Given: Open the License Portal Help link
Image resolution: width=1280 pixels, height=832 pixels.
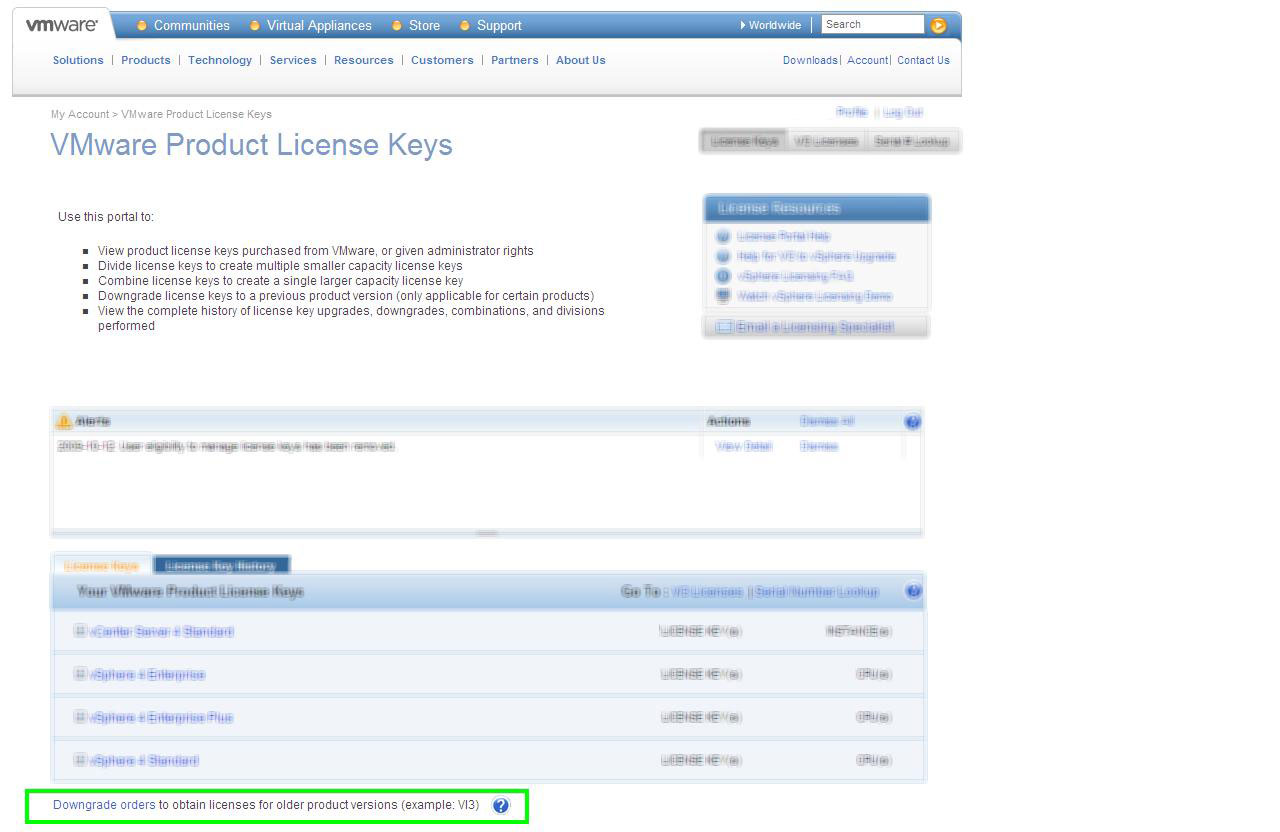Looking at the screenshot, I should (784, 236).
